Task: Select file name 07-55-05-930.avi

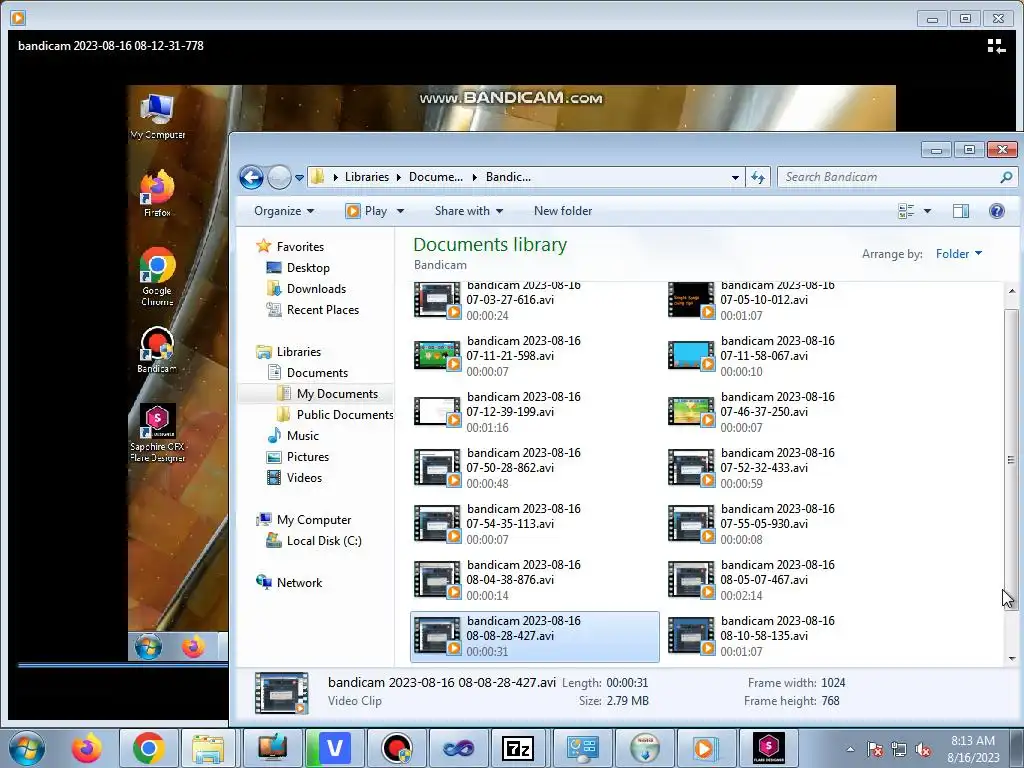Action: click(x=777, y=516)
